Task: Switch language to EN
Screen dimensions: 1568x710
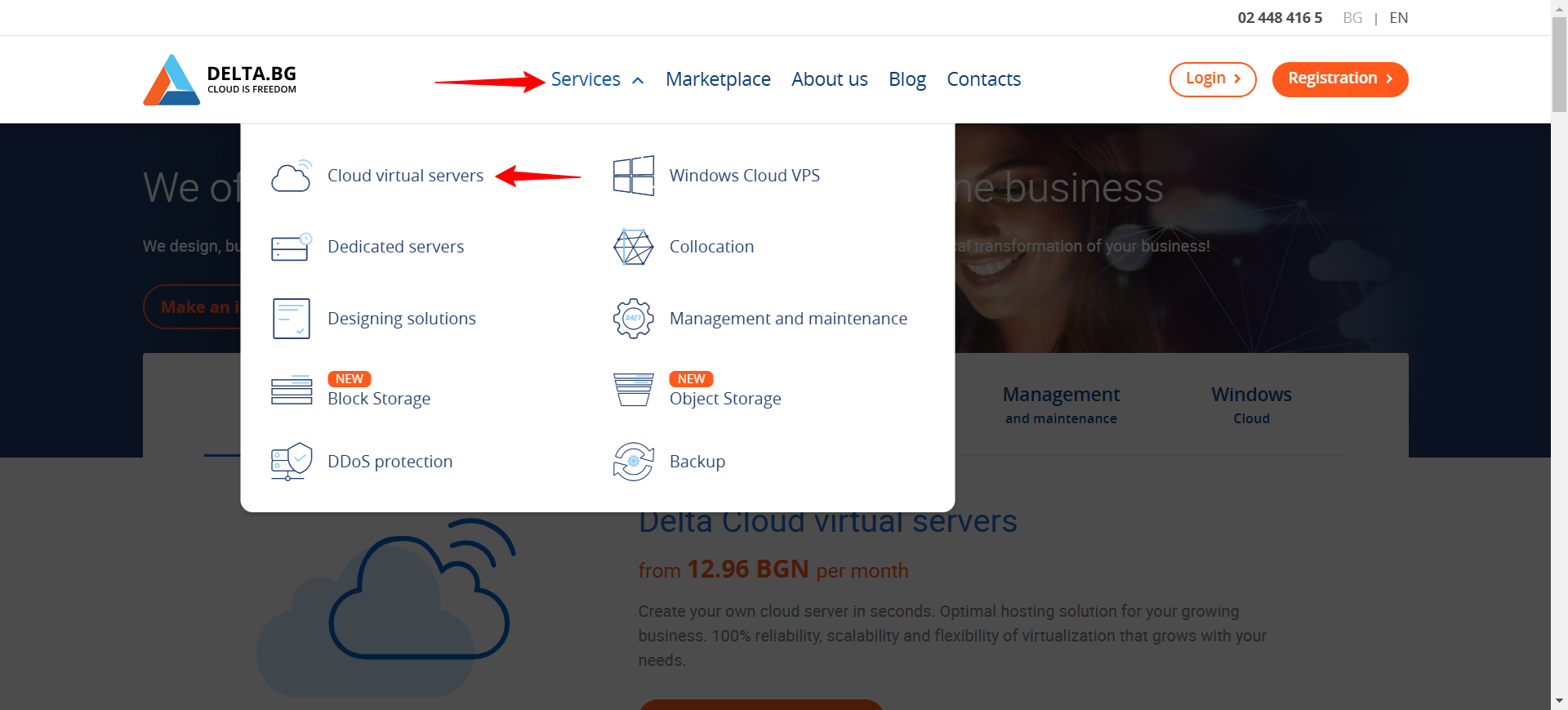Action: (x=1399, y=18)
